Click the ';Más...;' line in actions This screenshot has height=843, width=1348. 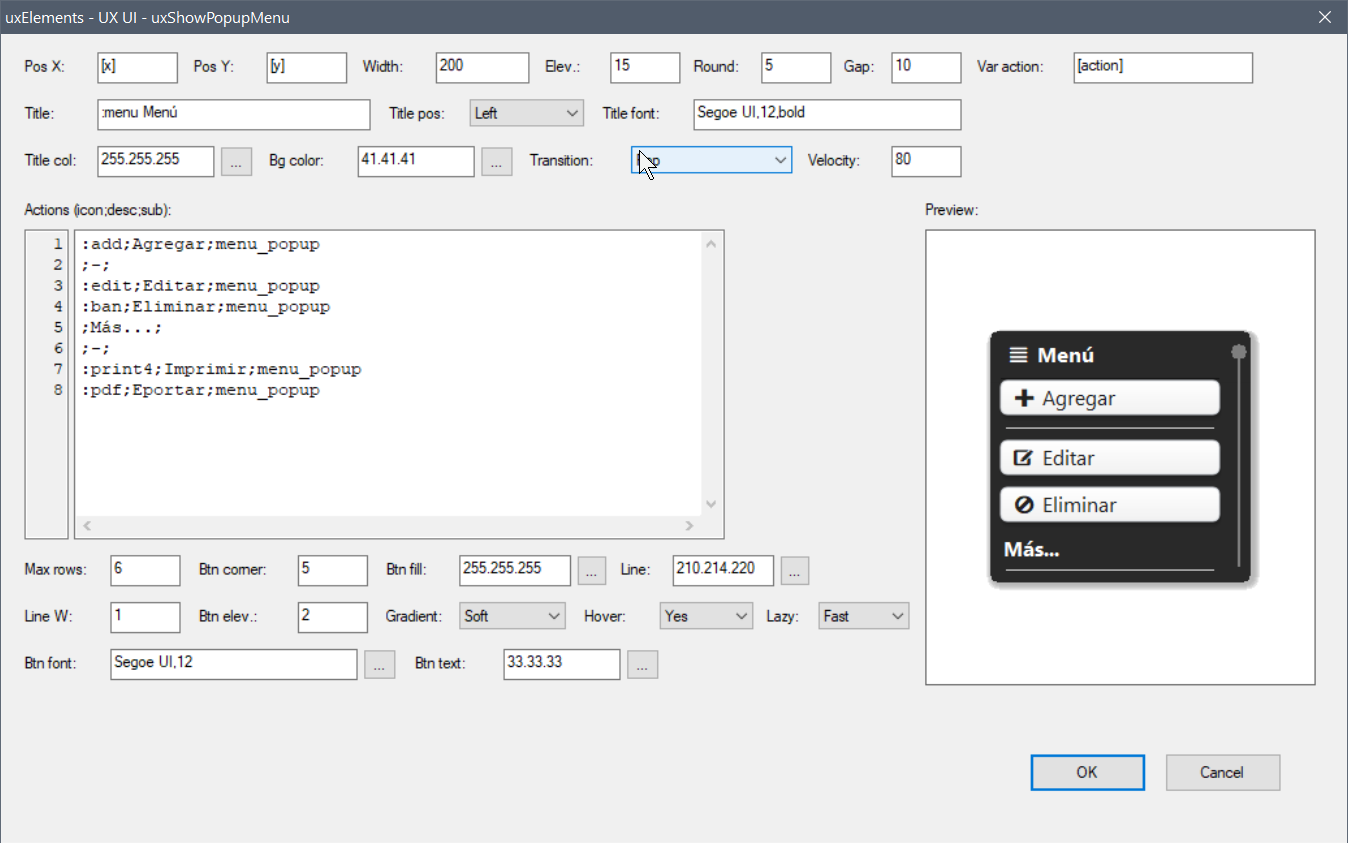coord(121,328)
